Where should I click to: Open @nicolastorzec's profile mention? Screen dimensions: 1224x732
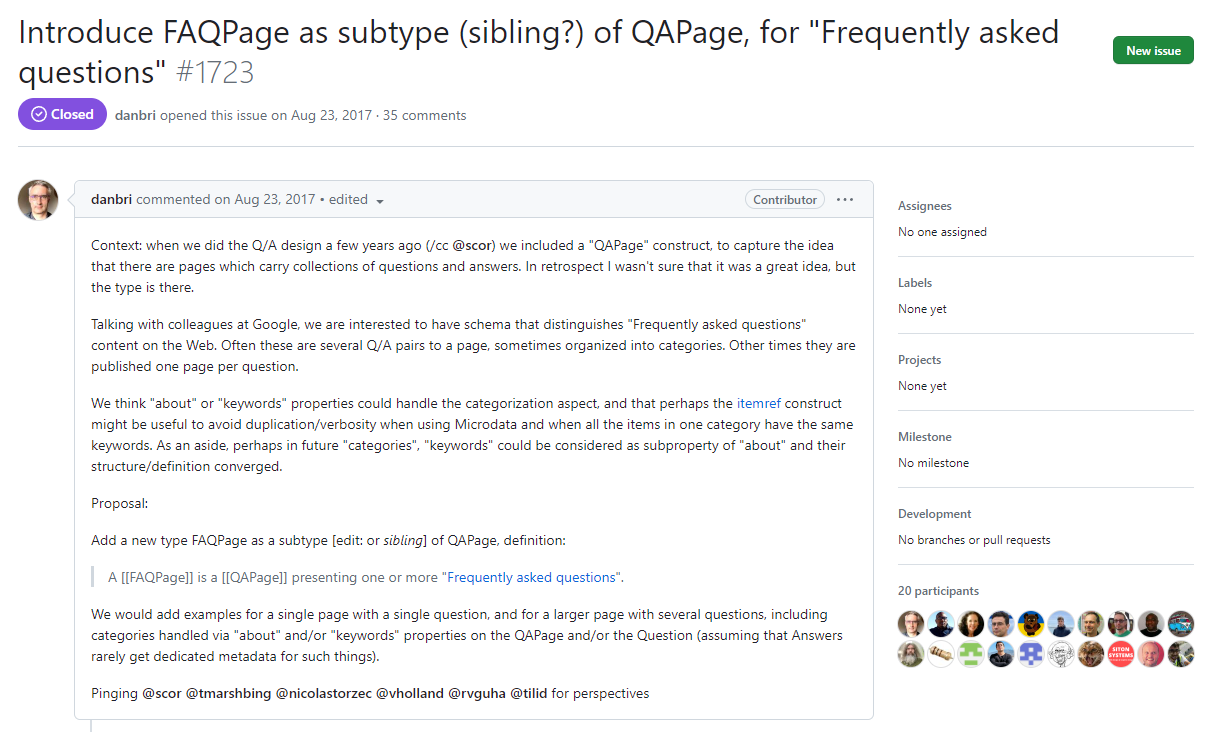click(324, 693)
